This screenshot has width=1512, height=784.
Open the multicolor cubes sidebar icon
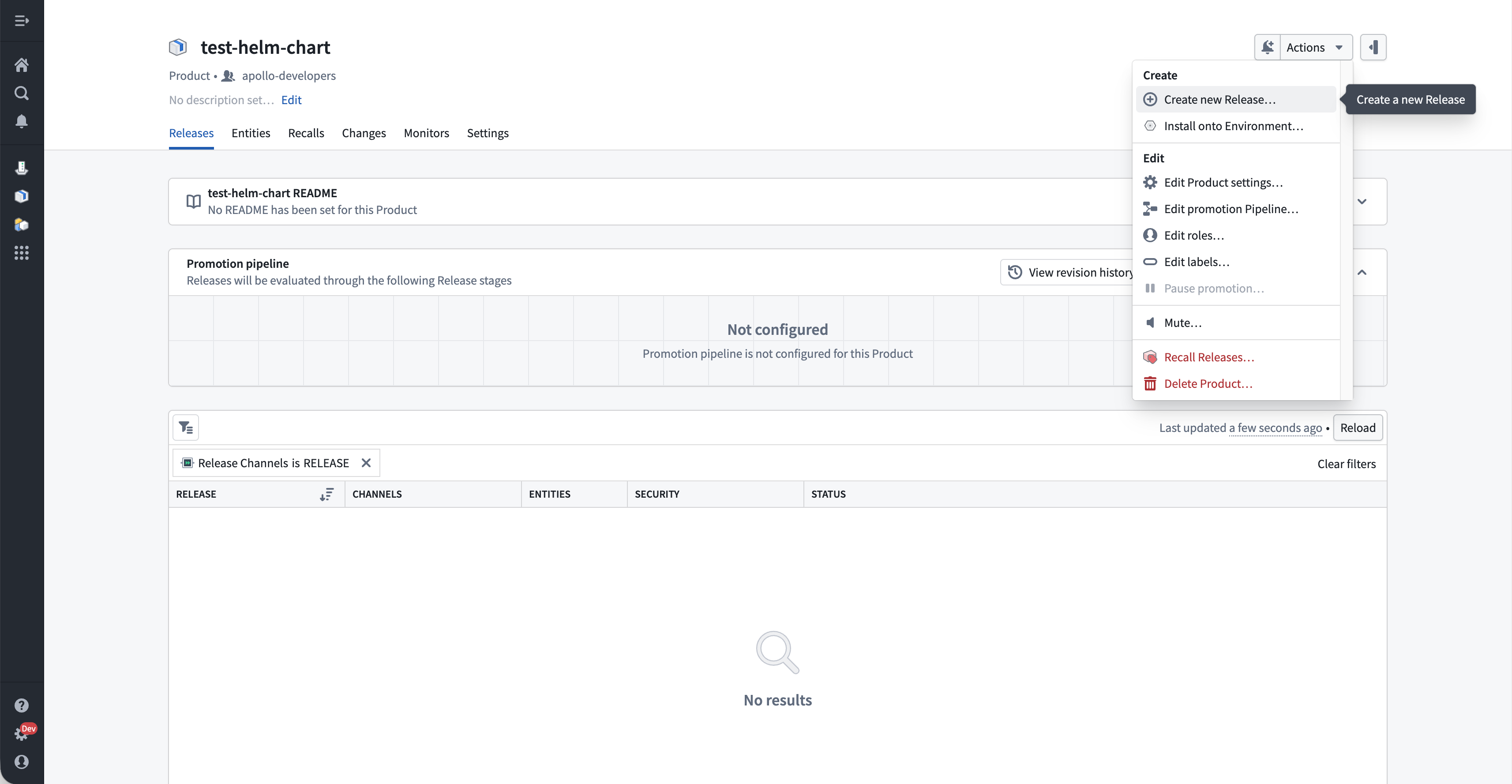[22, 225]
